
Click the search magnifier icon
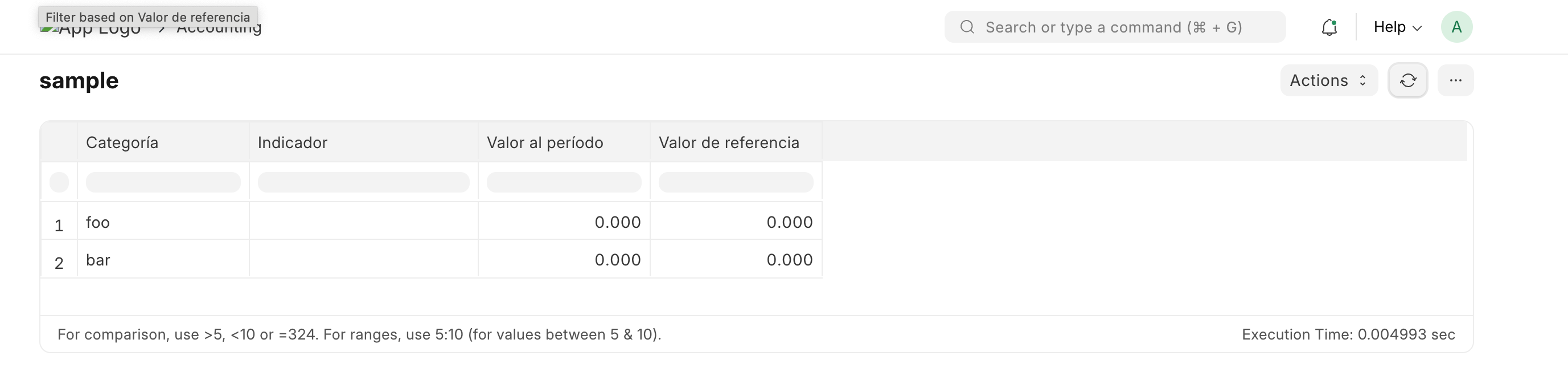[967, 27]
